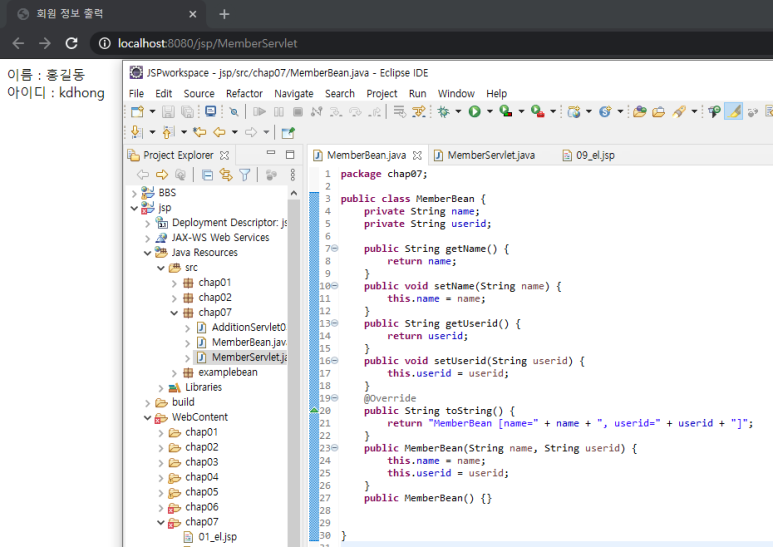Collapse the chap07 package under src

tap(174, 313)
